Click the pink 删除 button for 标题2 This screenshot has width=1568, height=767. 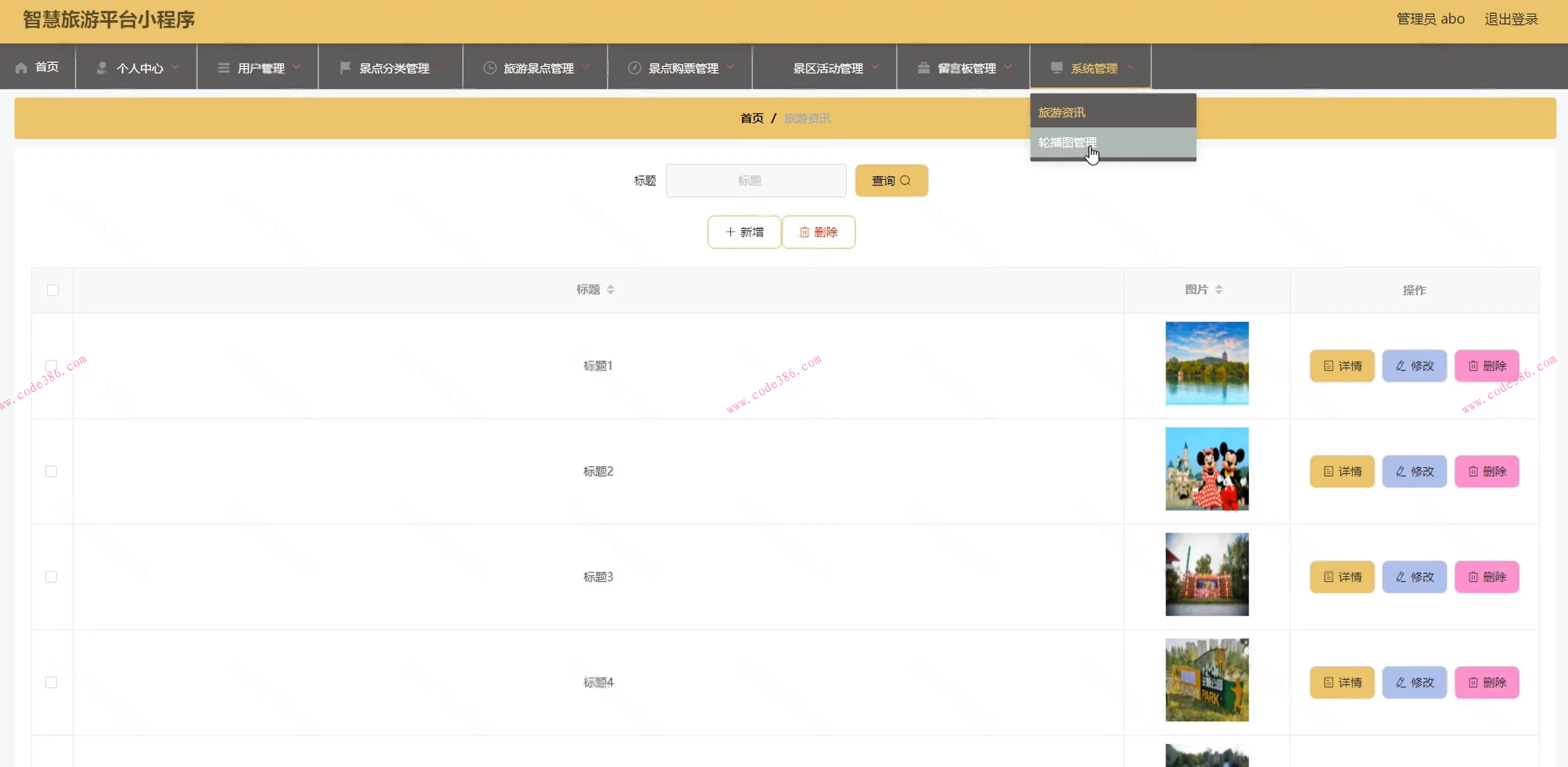point(1486,471)
